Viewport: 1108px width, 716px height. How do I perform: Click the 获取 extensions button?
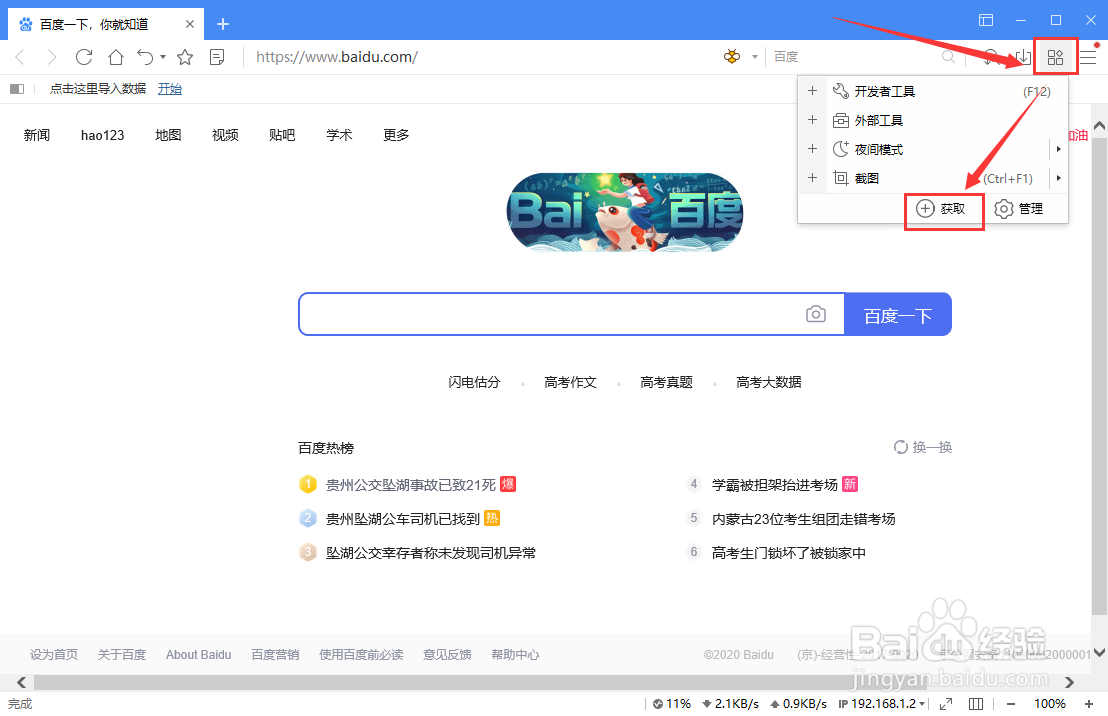click(941, 209)
